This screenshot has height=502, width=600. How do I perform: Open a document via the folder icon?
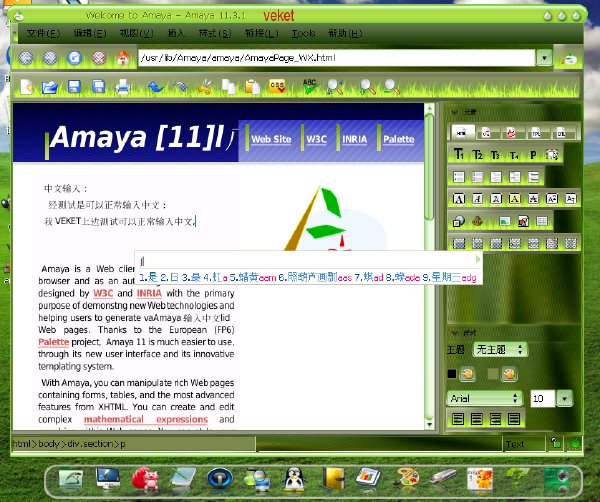50,87
